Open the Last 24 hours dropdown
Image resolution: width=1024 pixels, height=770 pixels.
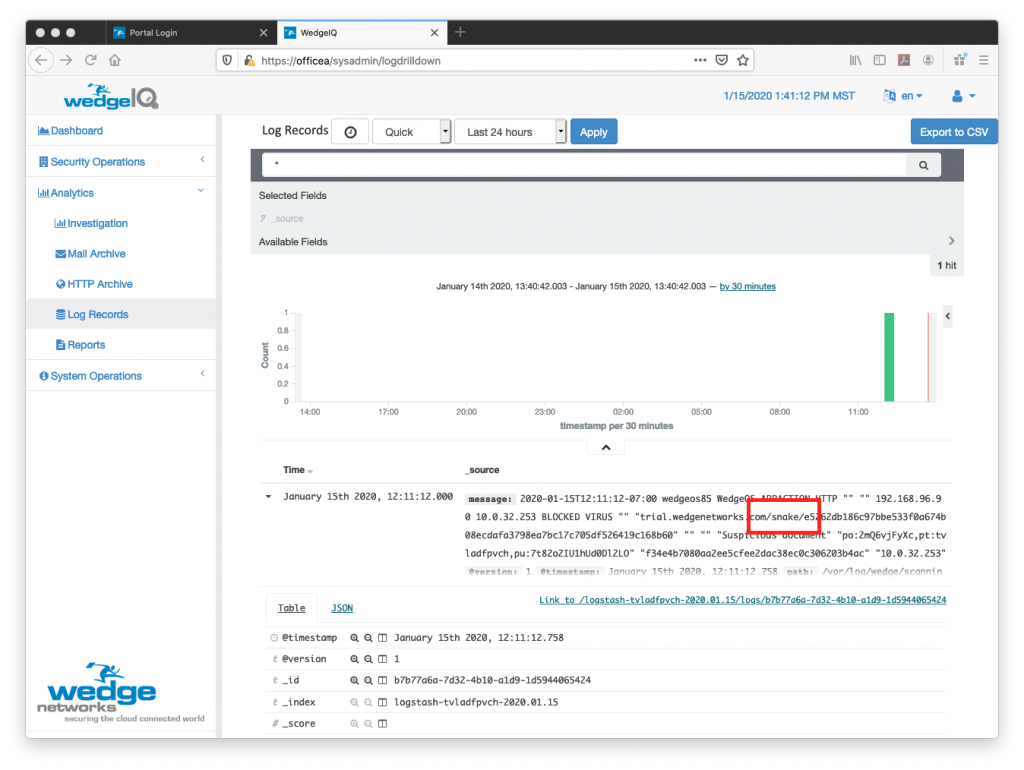pos(510,132)
